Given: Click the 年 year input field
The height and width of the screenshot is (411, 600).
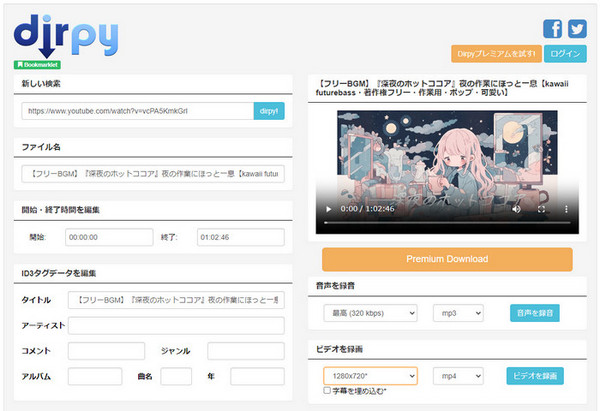Looking at the screenshot, I should pyautogui.click(x=257, y=376).
